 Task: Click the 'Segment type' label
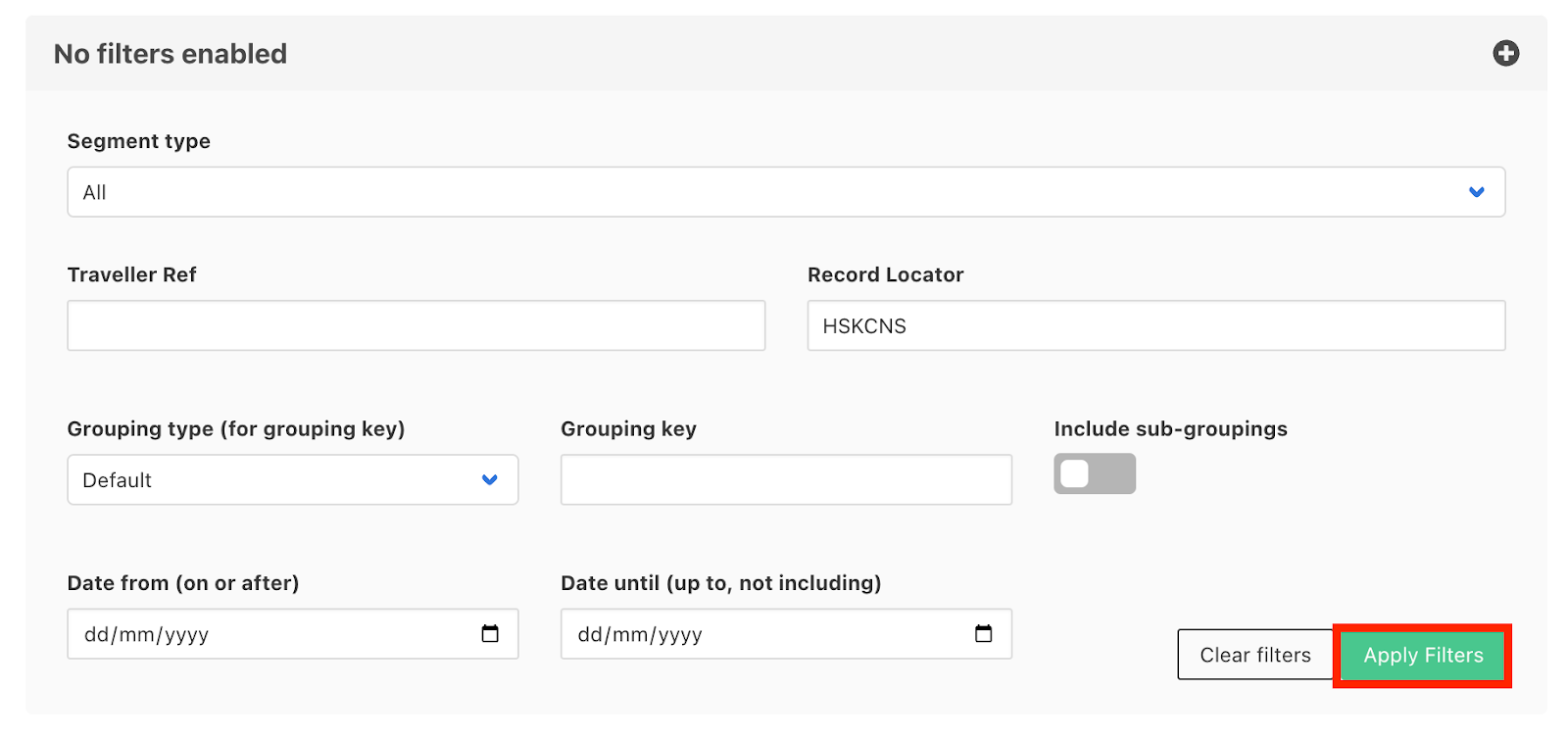coord(138,141)
